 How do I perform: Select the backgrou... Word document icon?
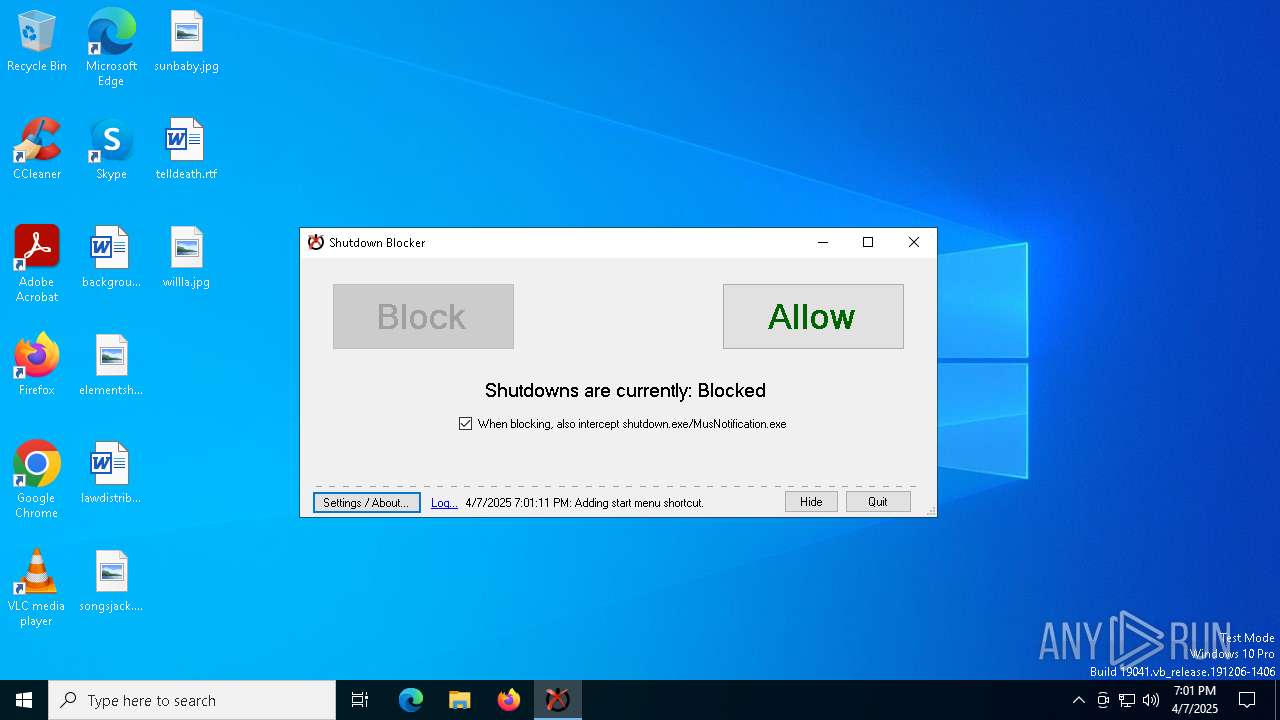[111, 257]
